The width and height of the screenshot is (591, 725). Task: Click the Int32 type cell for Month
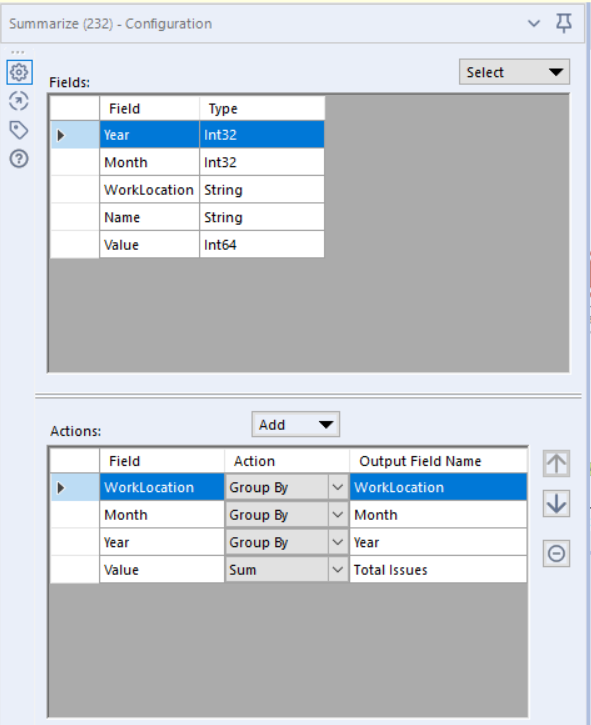click(262, 162)
